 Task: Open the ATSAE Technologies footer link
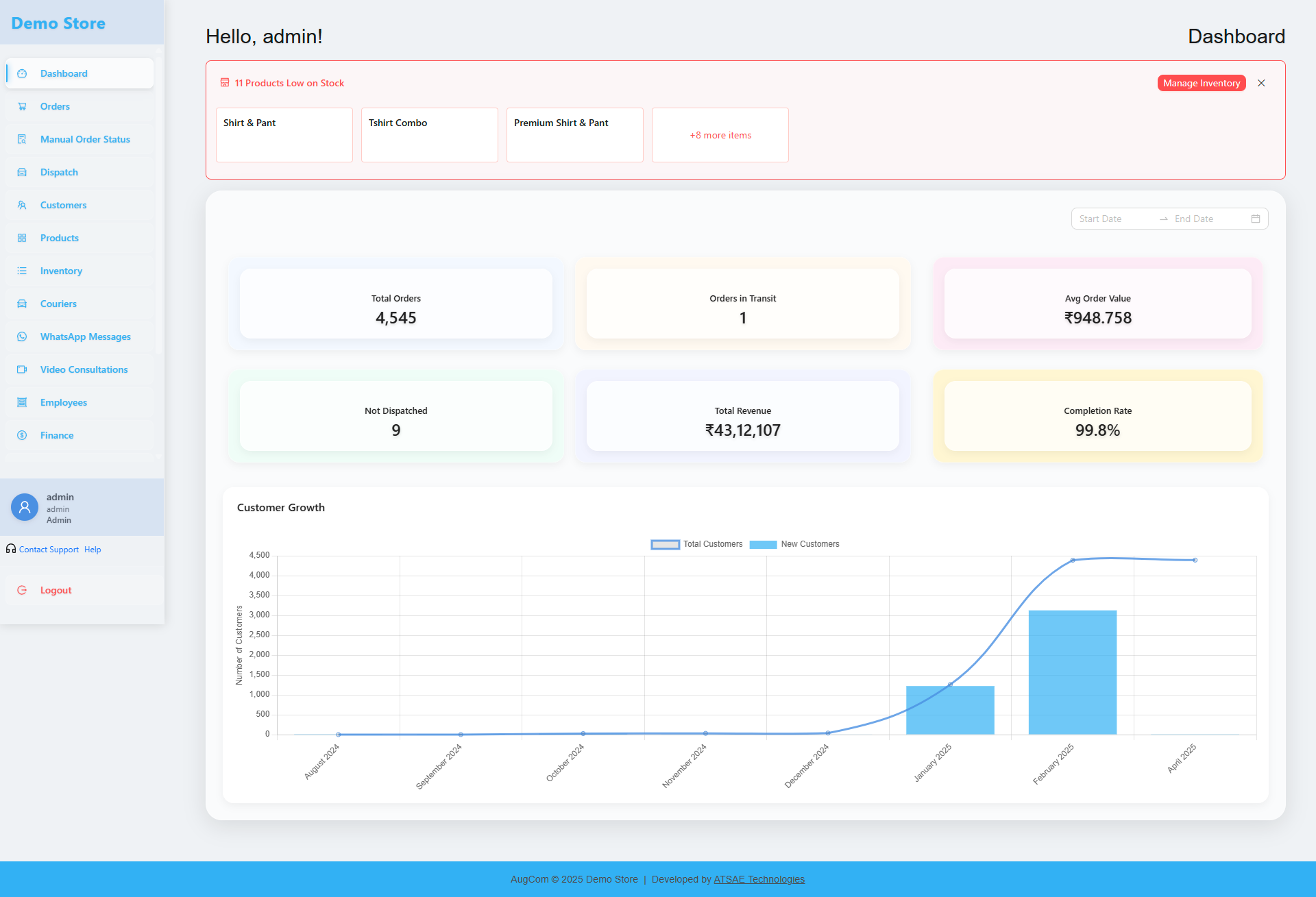(x=759, y=879)
